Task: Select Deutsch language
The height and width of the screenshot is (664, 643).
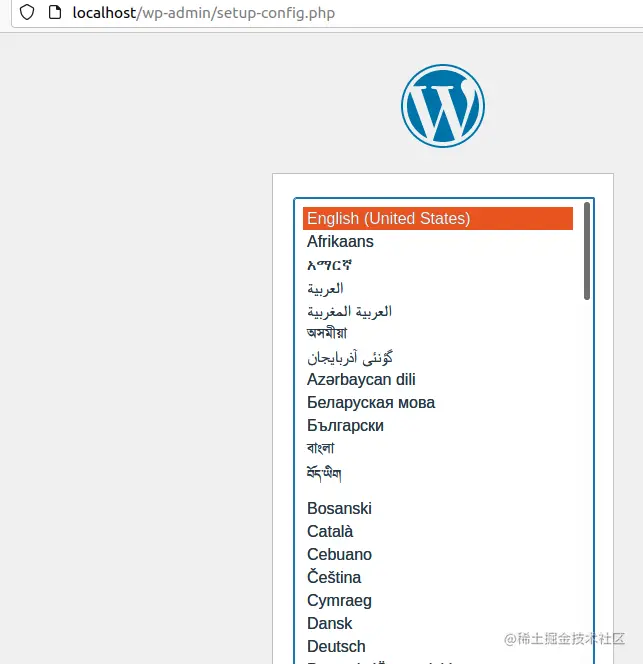Action: tap(438, 647)
